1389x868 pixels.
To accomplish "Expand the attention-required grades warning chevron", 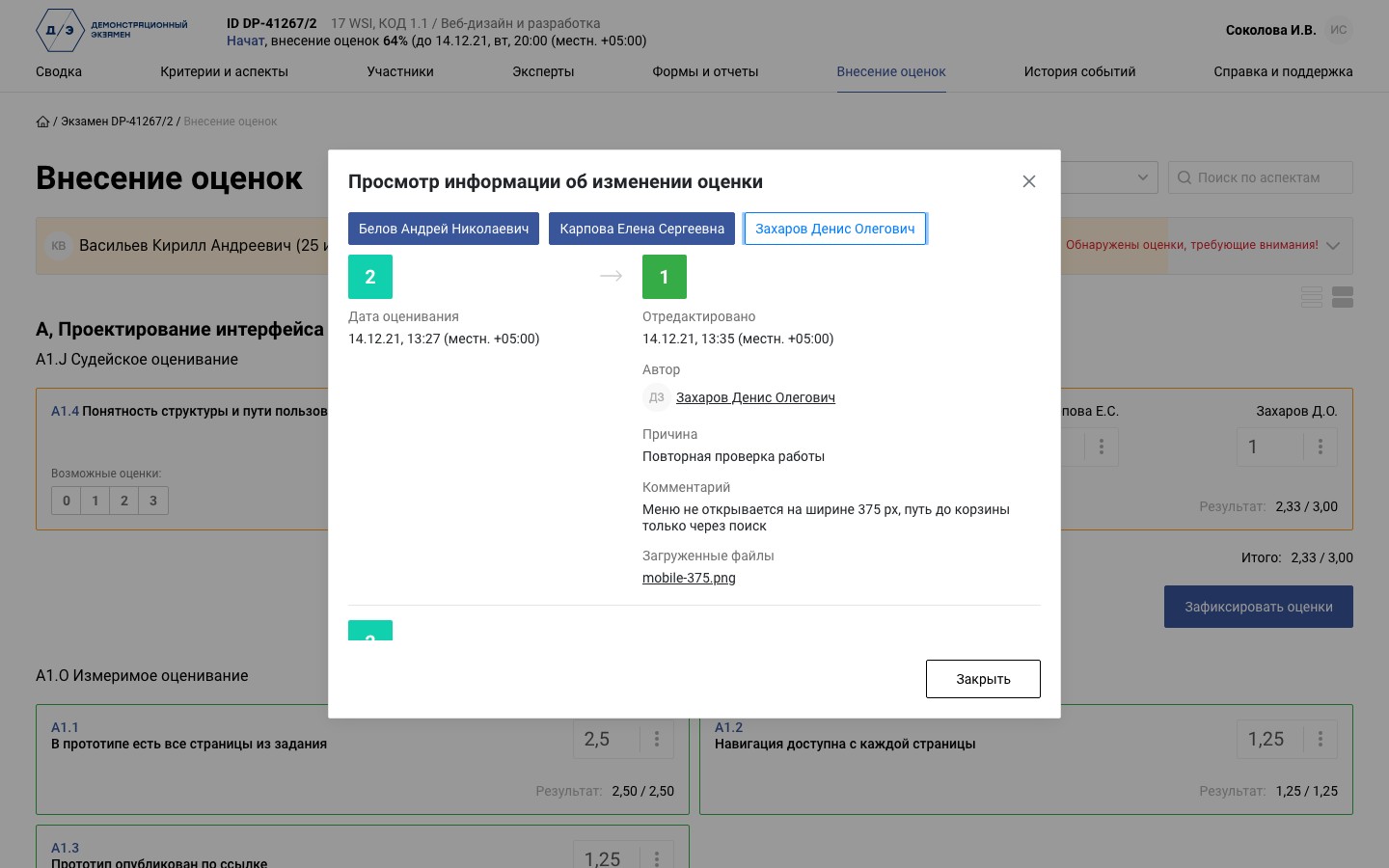I will click(x=1333, y=245).
